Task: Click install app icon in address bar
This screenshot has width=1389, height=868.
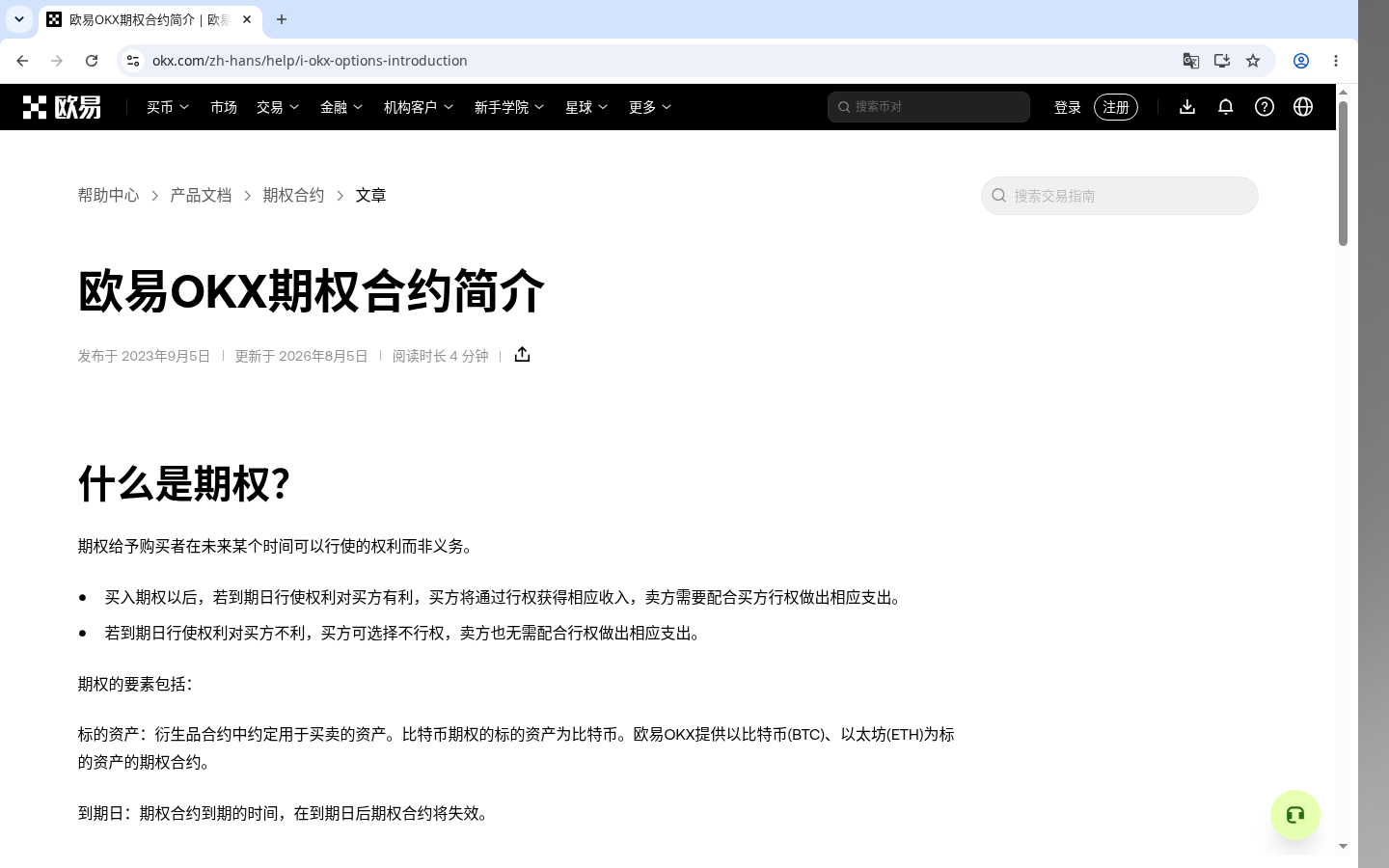Action: 1222,61
